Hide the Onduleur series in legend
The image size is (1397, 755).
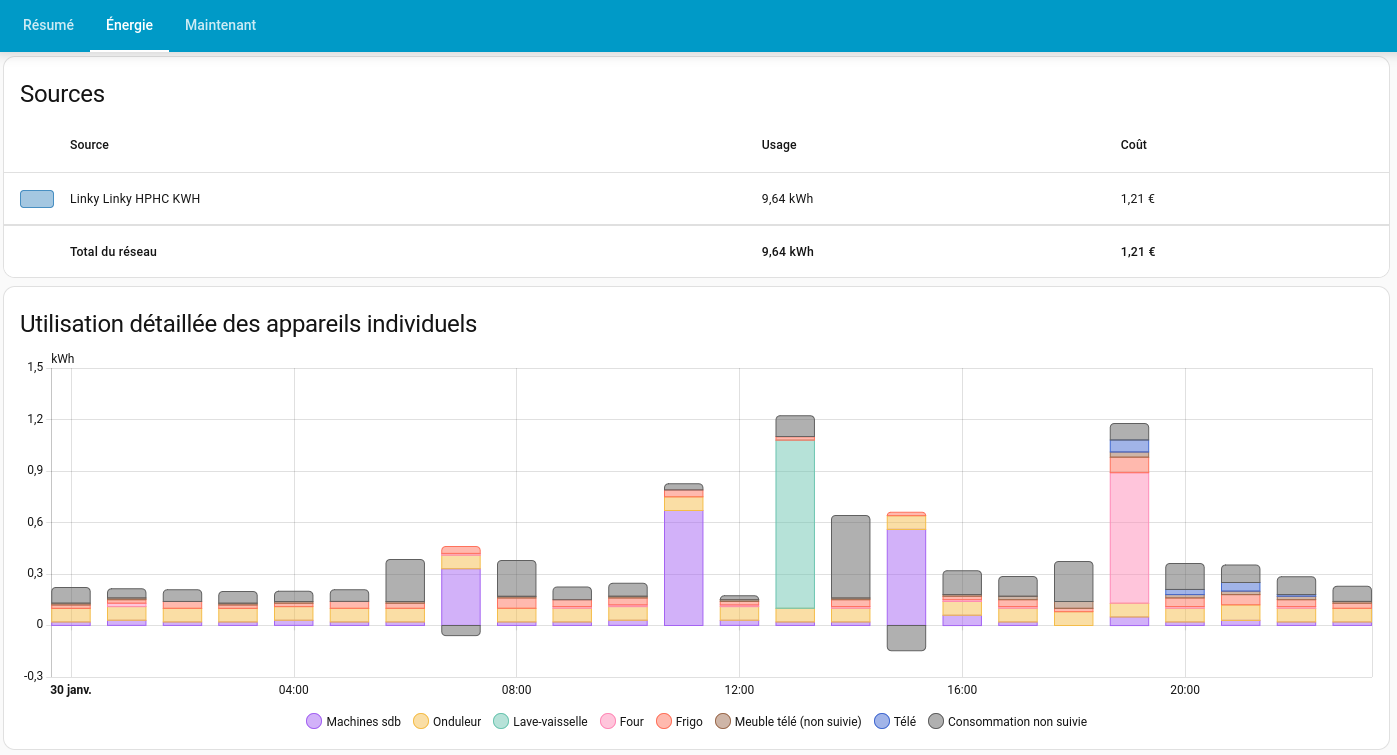coord(447,721)
